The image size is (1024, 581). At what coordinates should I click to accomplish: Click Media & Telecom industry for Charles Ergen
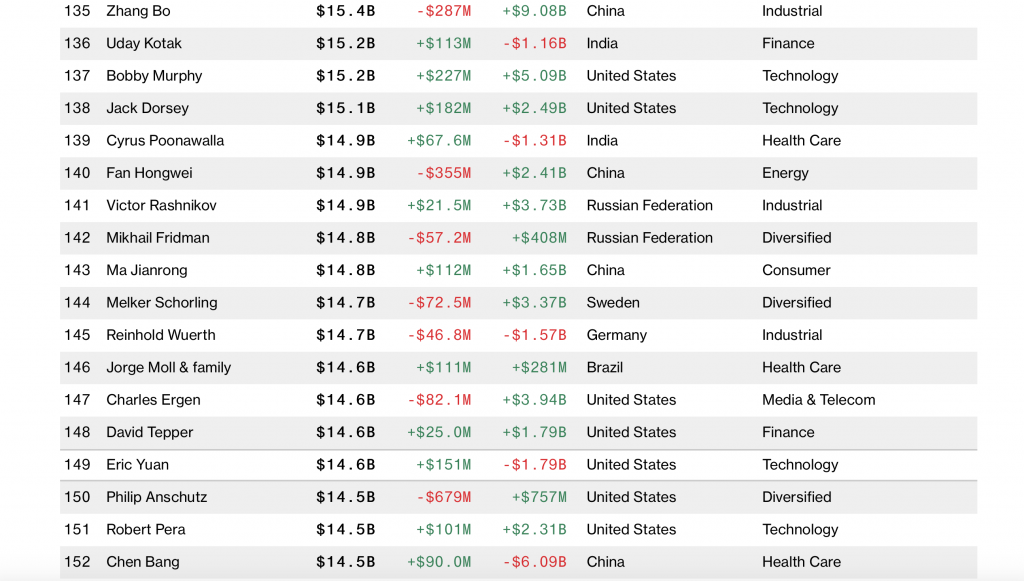(818, 400)
